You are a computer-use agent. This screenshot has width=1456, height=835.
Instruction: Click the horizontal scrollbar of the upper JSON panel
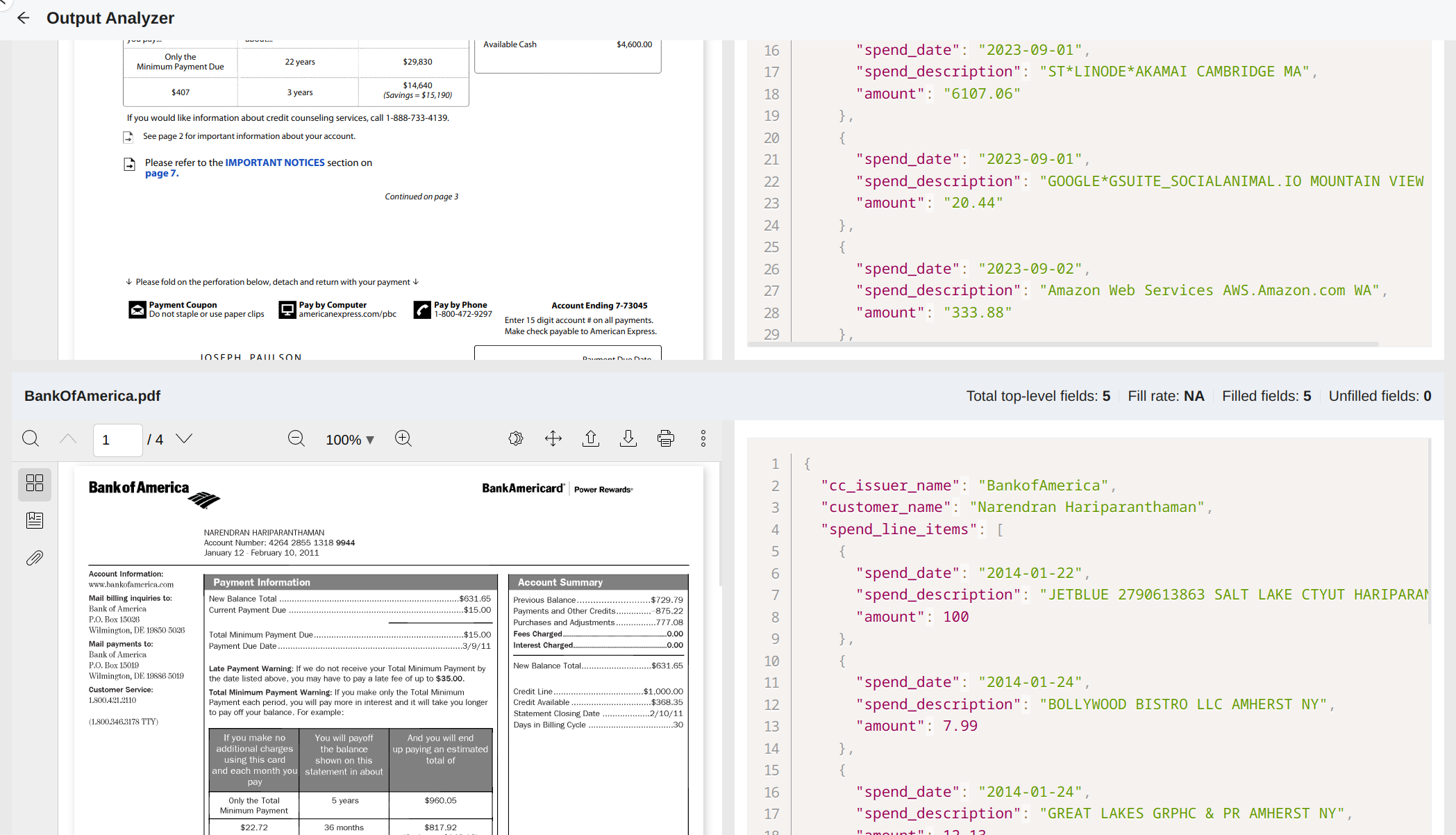pyautogui.click(x=1062, y=344)
